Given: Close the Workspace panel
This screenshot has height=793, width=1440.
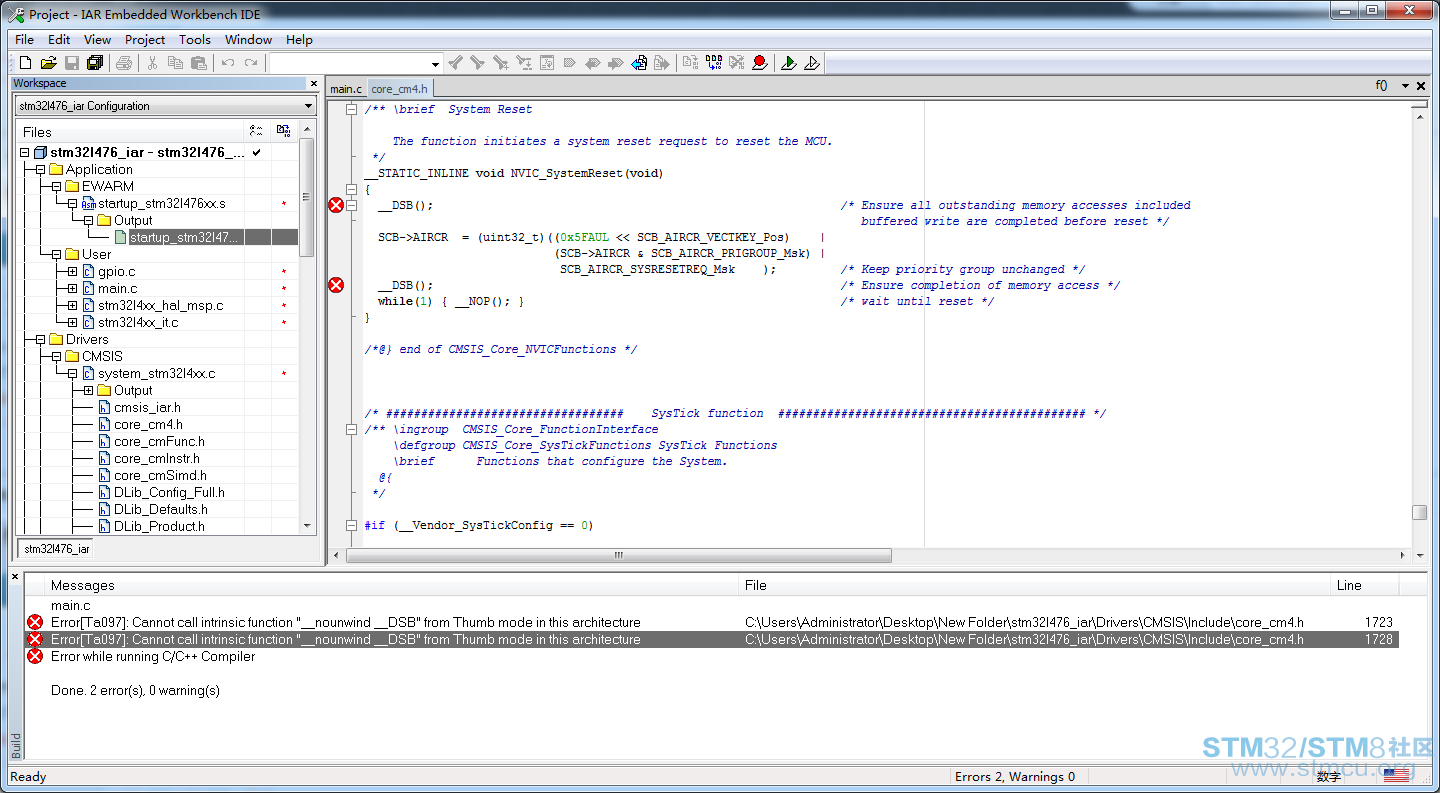Looking at the screenshot, I should [313, 84].
